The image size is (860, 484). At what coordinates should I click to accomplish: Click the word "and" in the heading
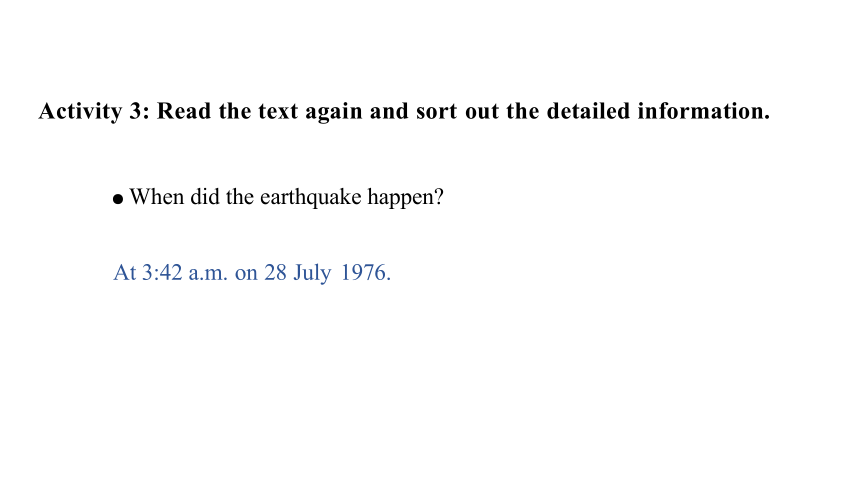click(389, 111)
